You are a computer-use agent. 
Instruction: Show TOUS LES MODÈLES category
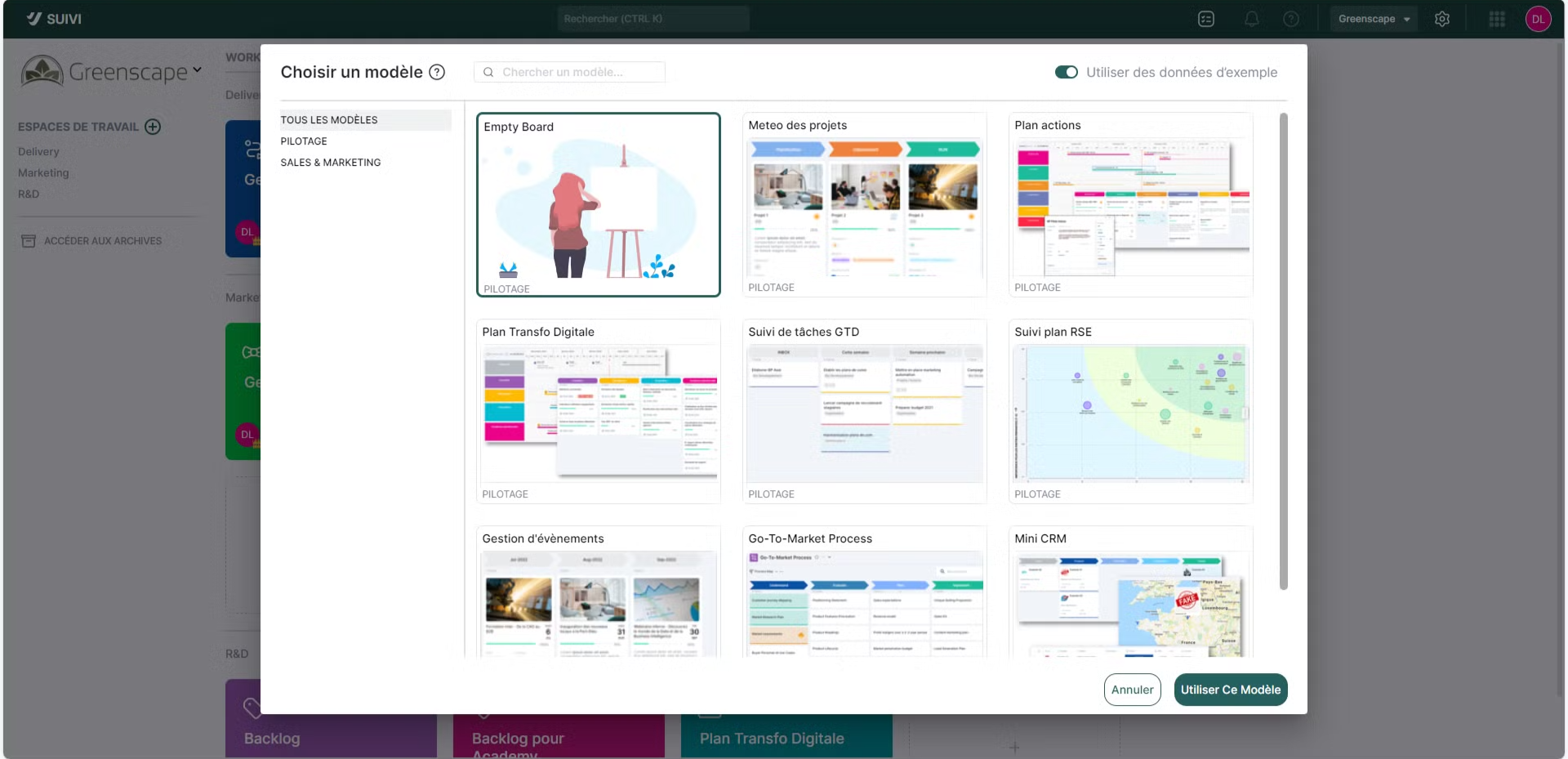329,120
